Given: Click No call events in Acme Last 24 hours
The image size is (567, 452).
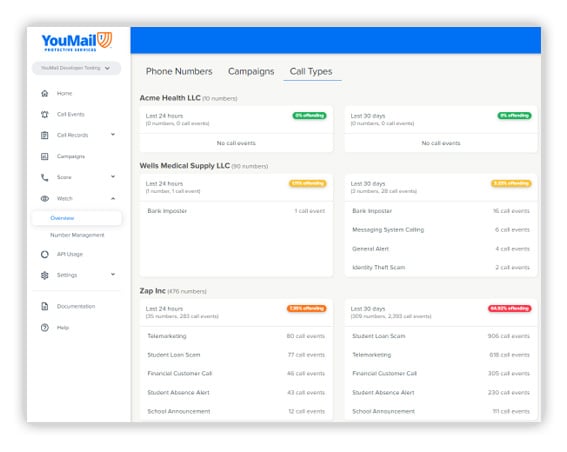Looking at the screenshot, I should coord(236,143).
